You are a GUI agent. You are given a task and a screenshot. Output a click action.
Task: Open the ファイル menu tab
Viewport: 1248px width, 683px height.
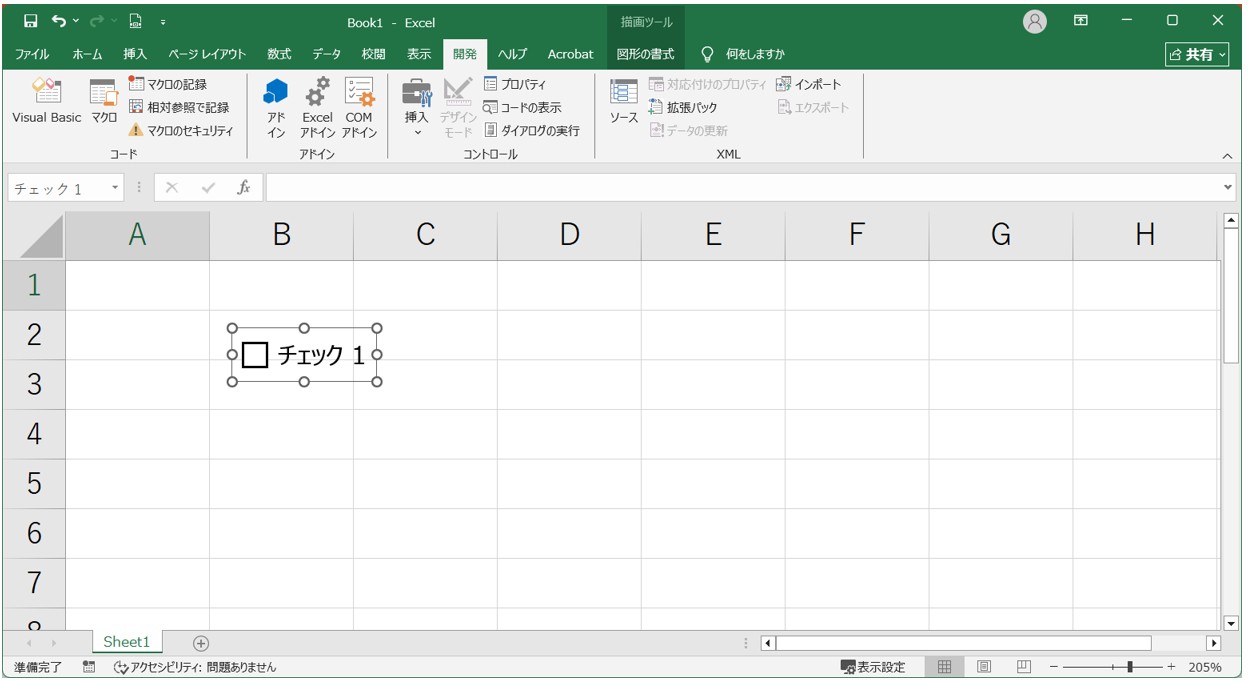point(32,54)
